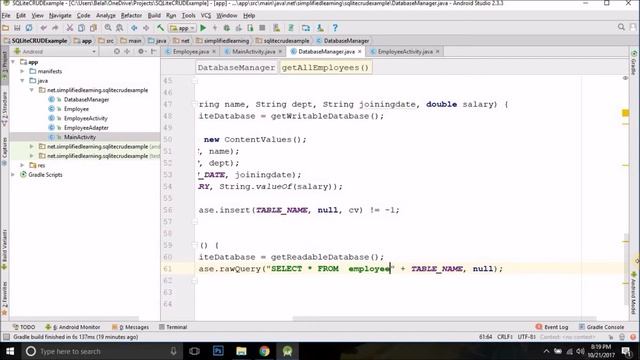Image resolution: width=640 pixels, height=360 pixels.
Task: Open the TODO tool window
Action: pos(24,327)
